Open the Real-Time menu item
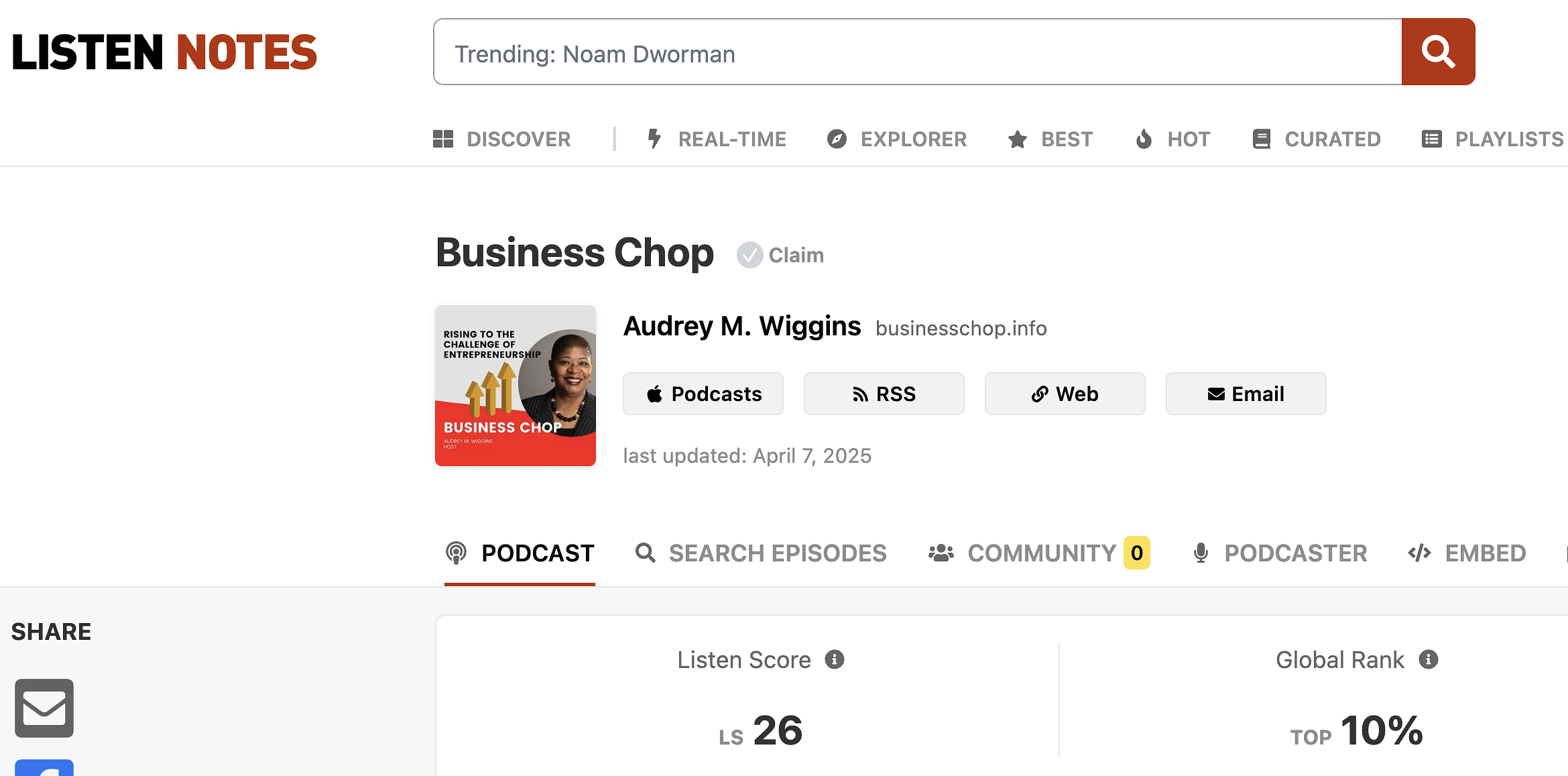 [716, 139]
